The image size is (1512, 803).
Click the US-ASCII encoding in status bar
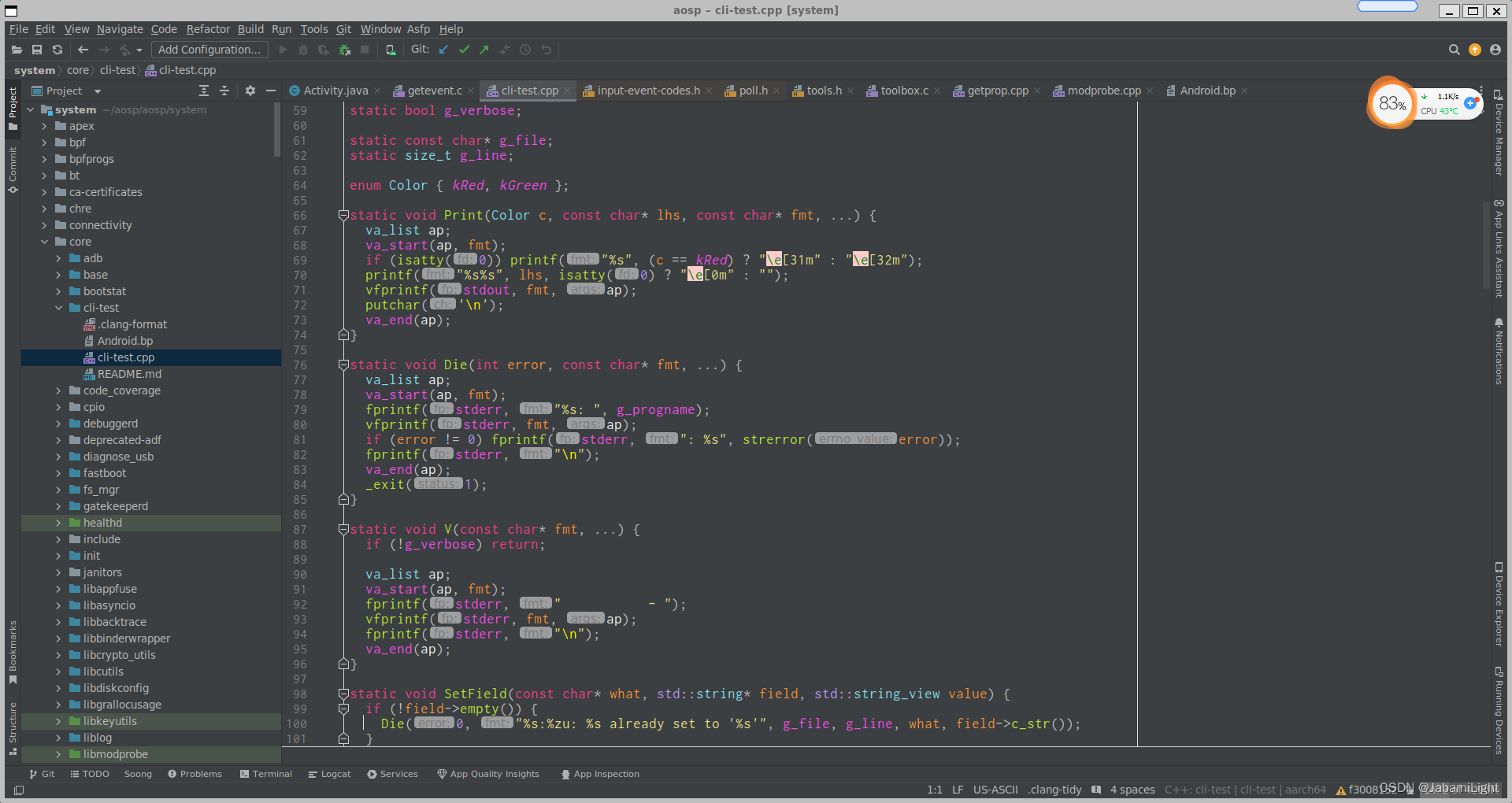995,790
